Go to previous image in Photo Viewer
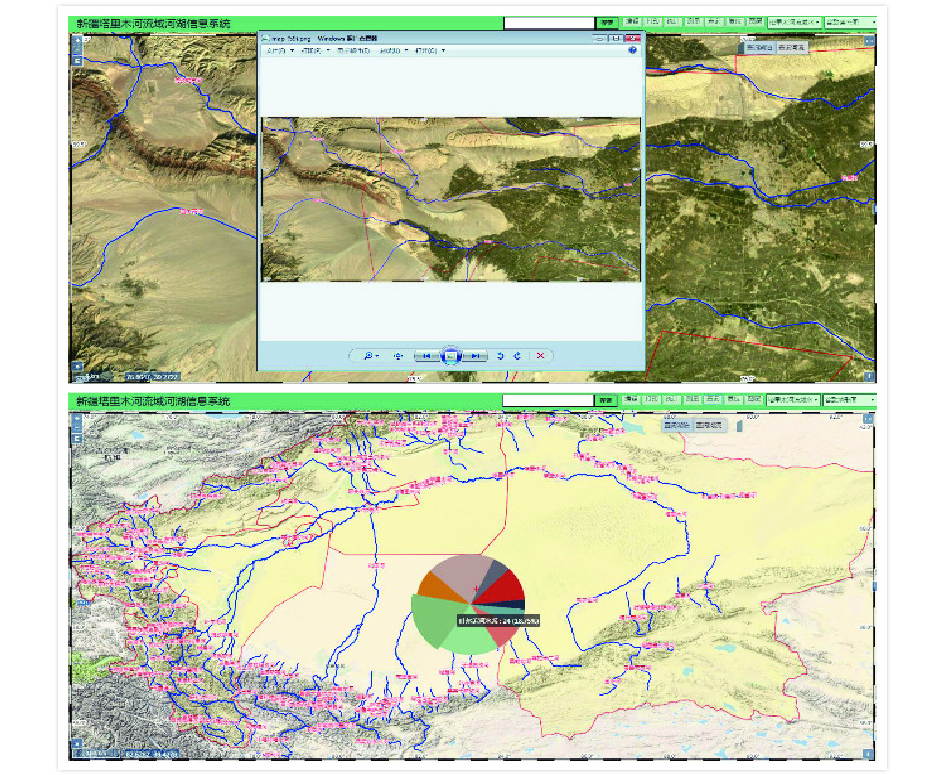The width and height of the screenshot is (946, 775). click(426, 356)
